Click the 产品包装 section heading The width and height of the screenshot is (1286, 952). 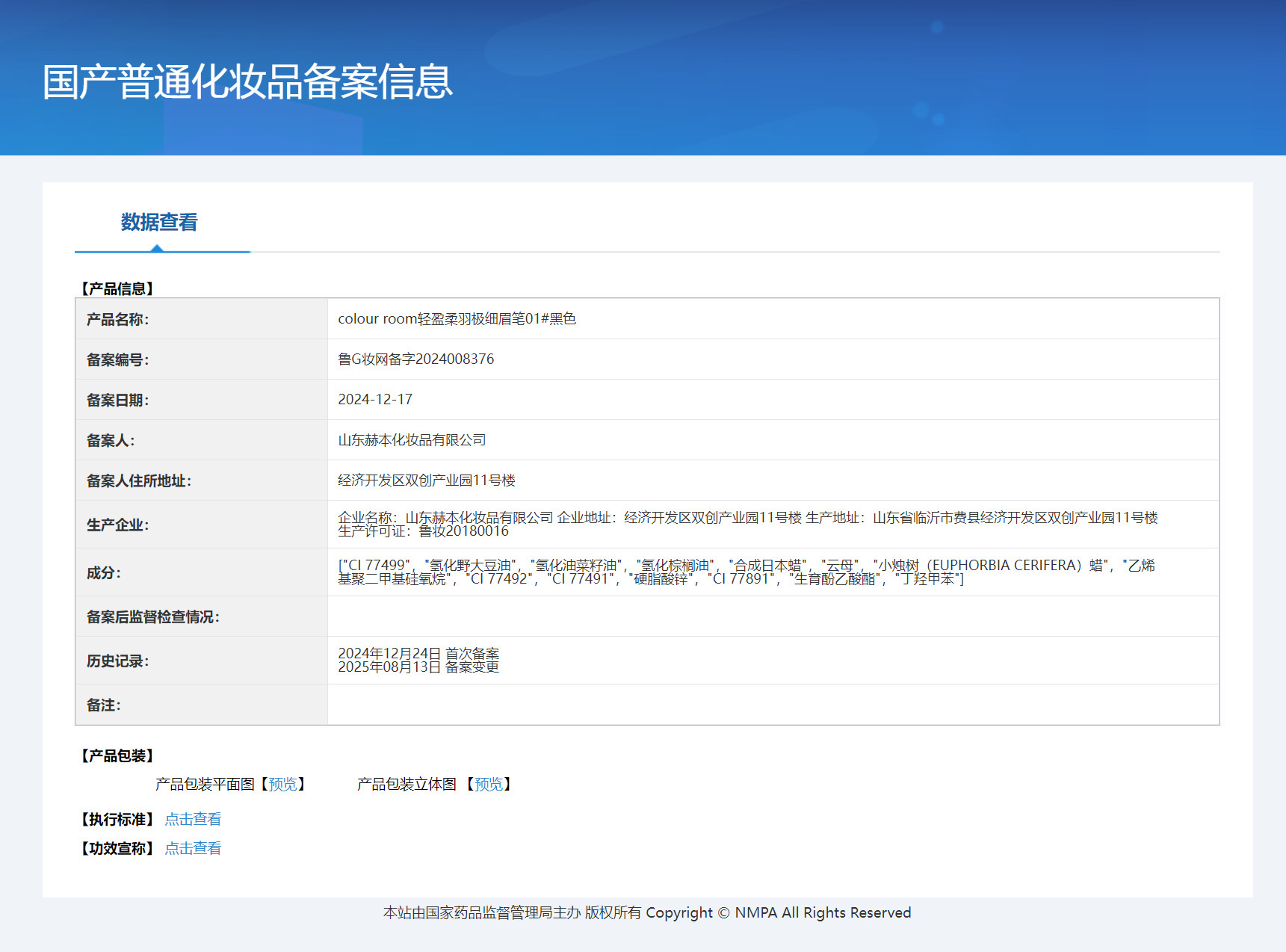tap(117, 755)
